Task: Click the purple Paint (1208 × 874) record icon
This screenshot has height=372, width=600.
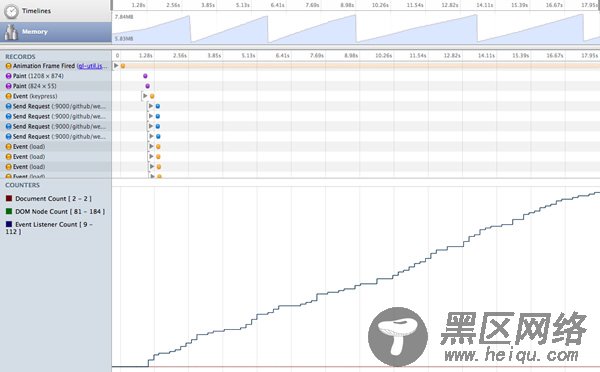Action: (x=8, y=76)
